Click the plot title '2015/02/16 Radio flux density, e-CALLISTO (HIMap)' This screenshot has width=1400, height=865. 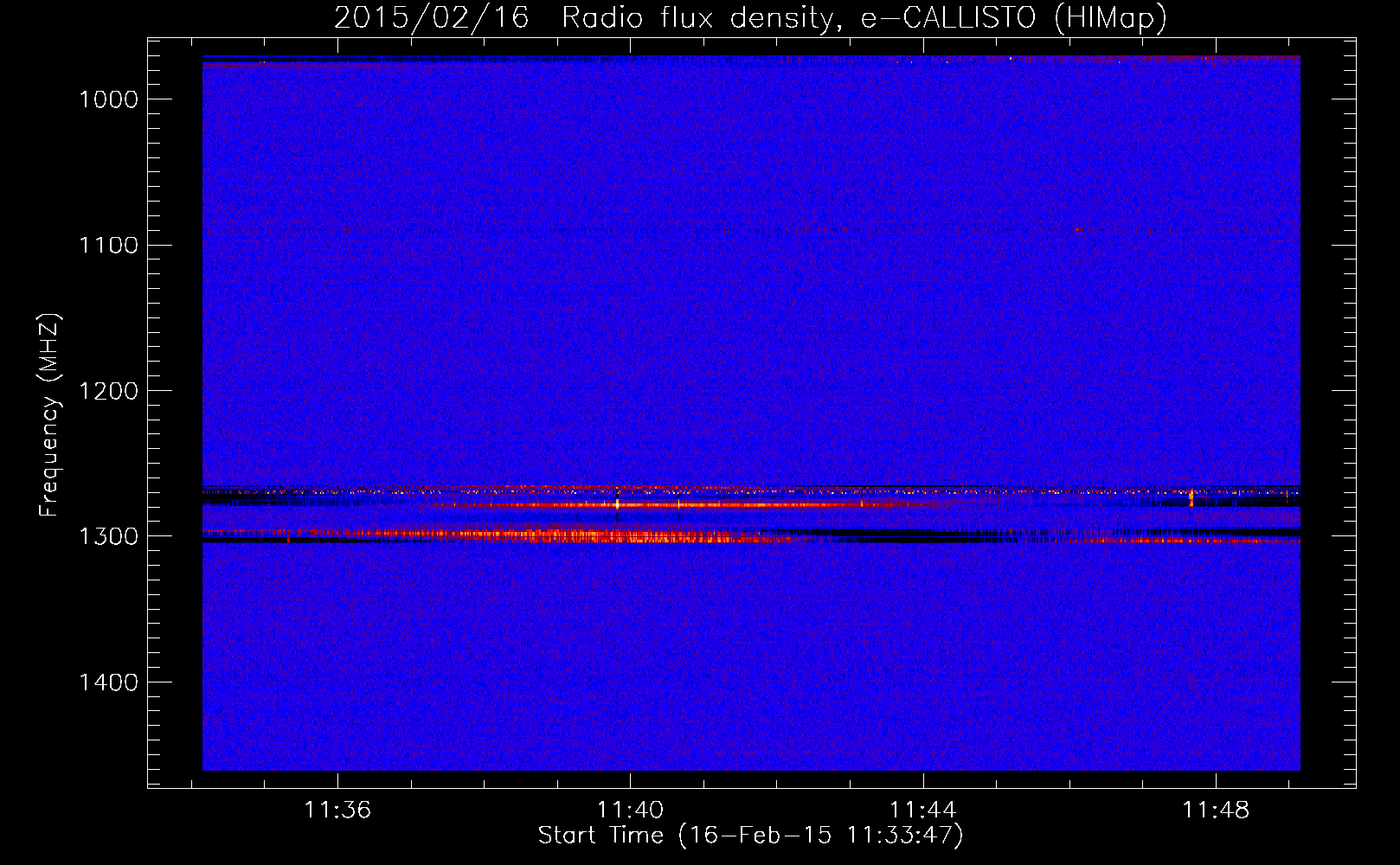pyautogui.click(x=750, y=17)
